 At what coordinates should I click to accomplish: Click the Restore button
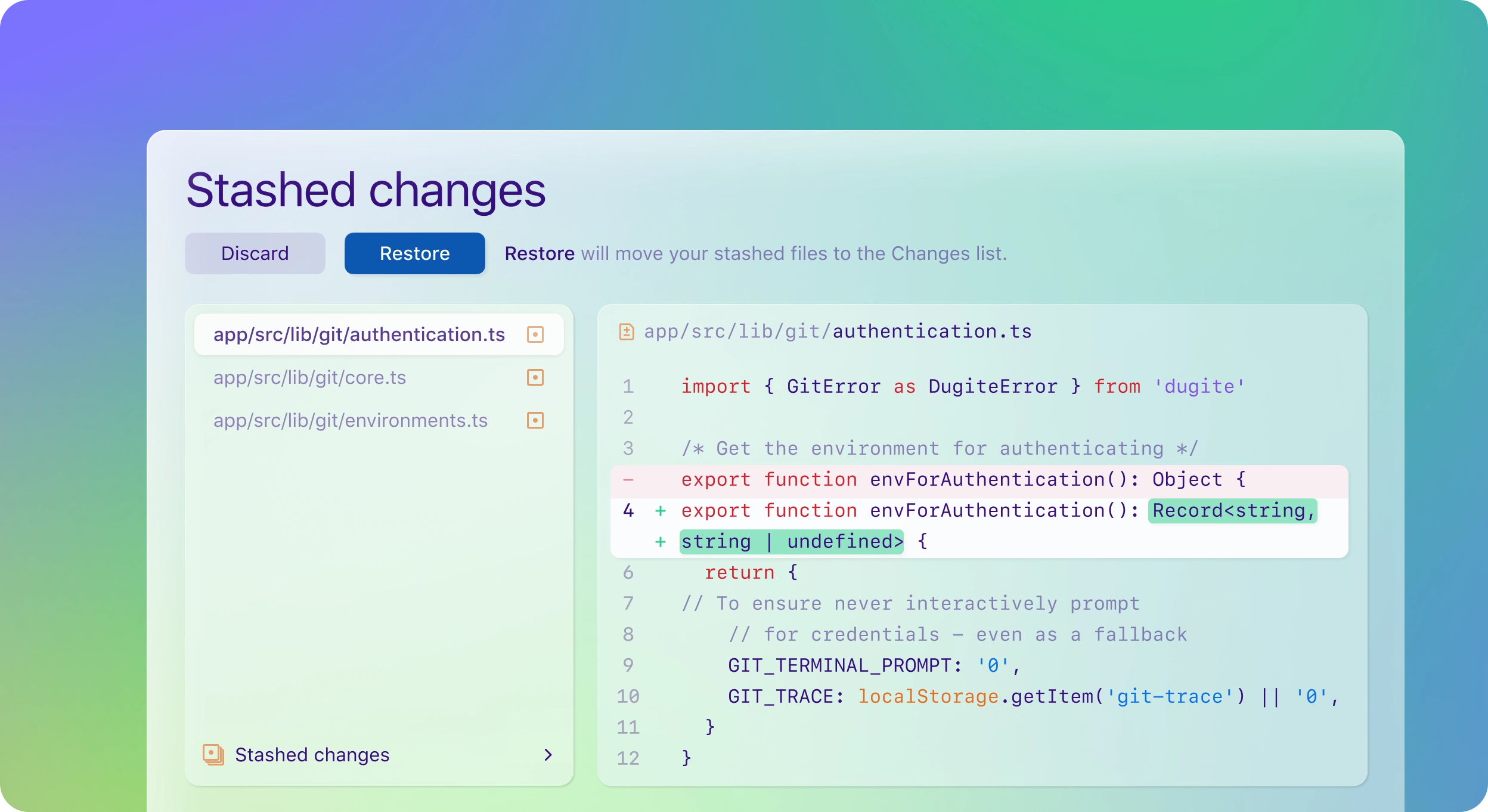(x=414, y=253)
